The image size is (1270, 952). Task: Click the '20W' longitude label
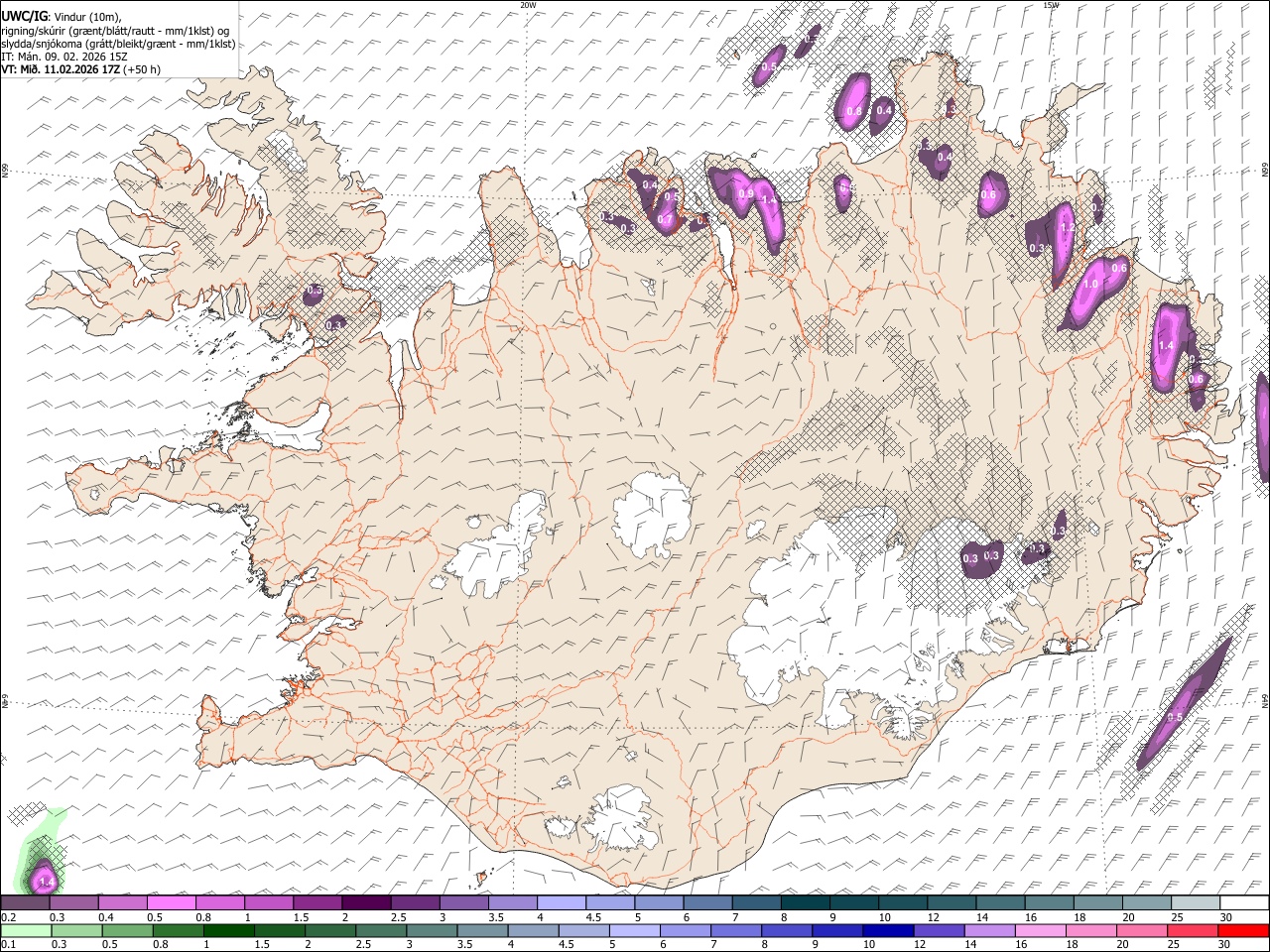[x=528, y=5]
